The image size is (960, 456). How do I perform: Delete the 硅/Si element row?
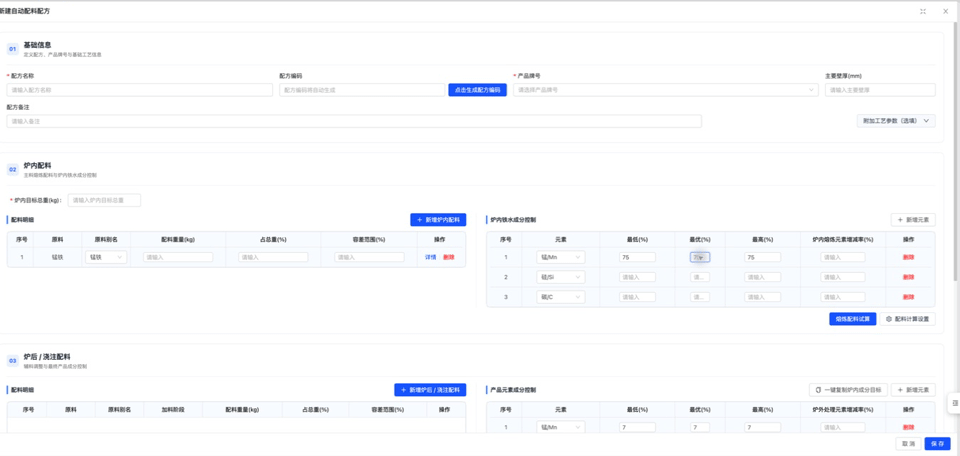[909, 277]
